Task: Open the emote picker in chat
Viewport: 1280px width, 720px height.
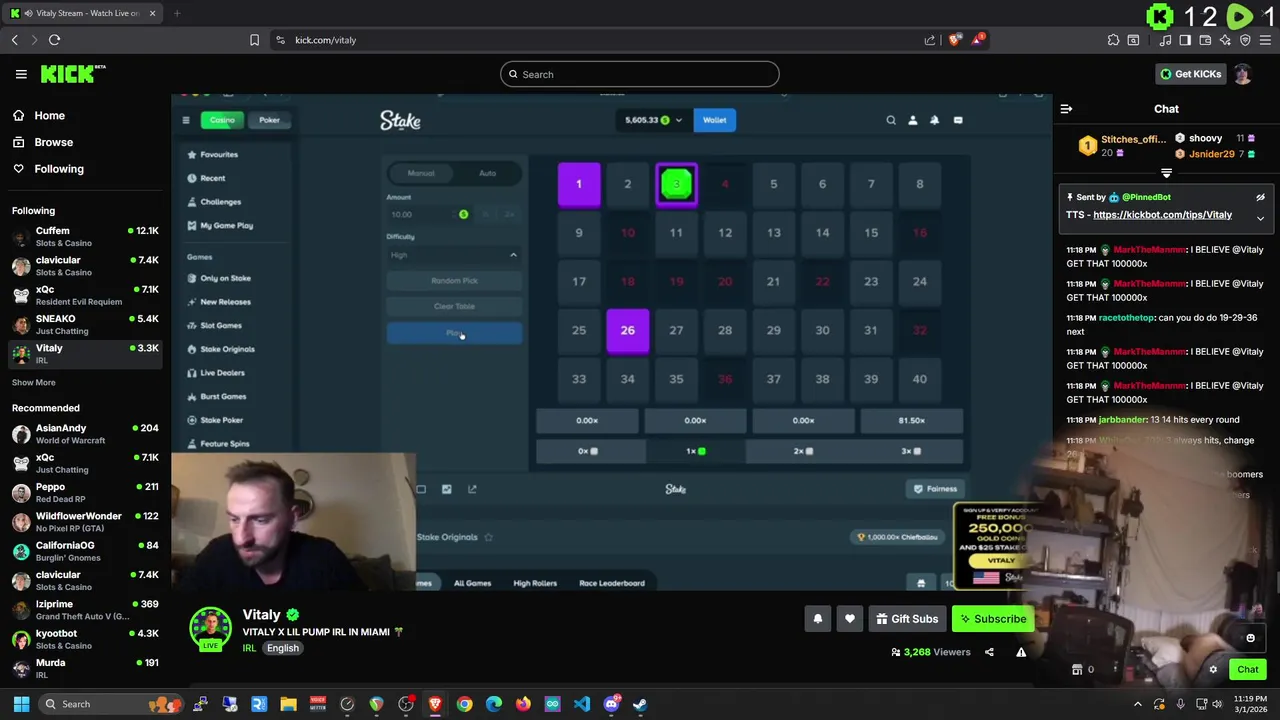Action: pos(1250,638)
